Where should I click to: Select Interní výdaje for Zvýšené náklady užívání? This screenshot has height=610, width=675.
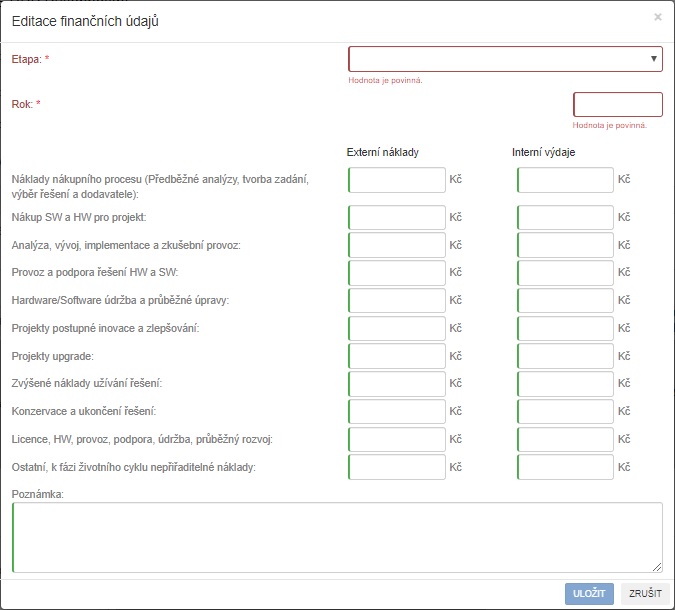click(x=565, y=384)
